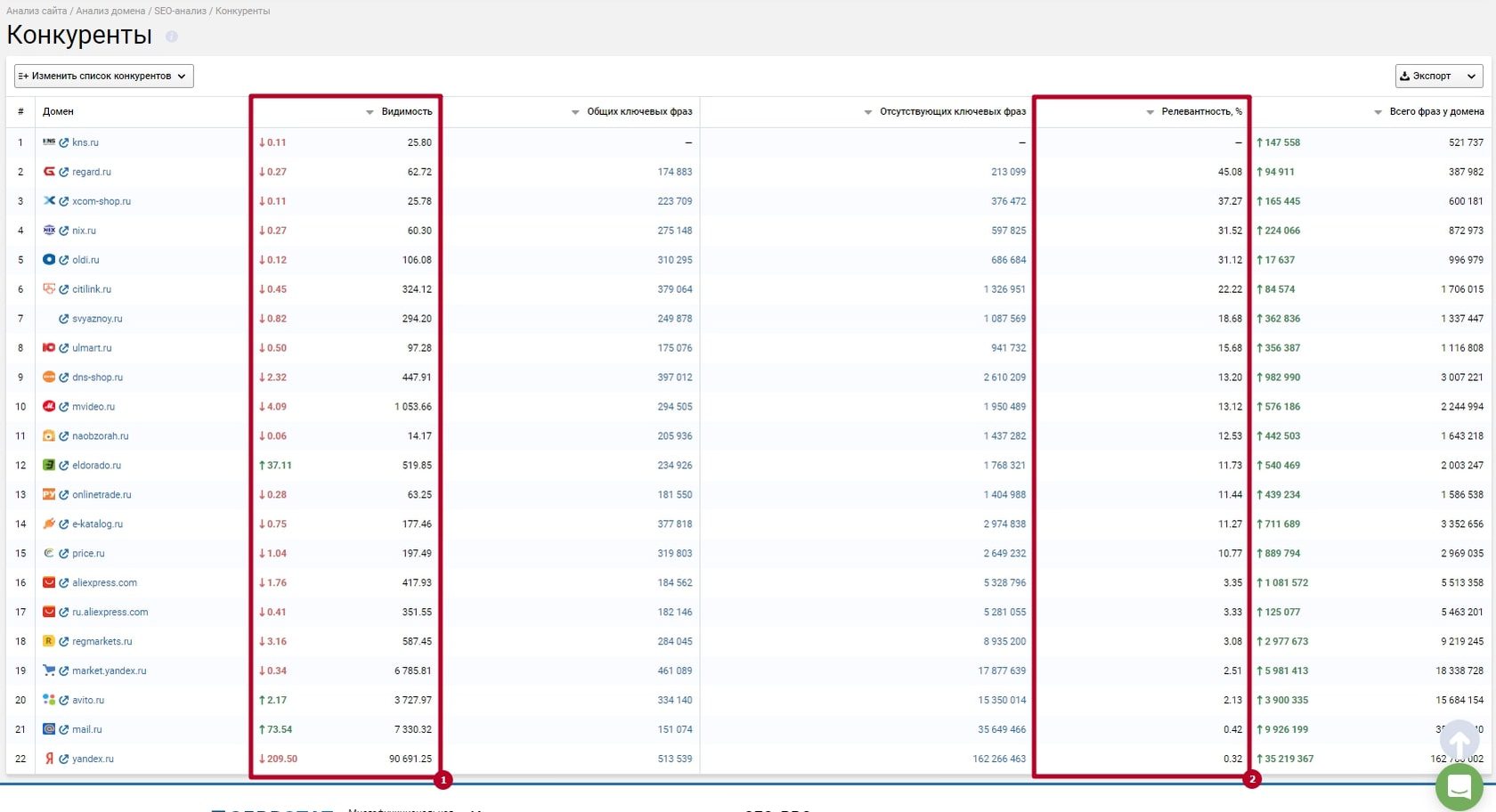Screen dimensions: 1496x812
Task: Click SEO-анализ breadcrumb
Action: tap(180, 11)
